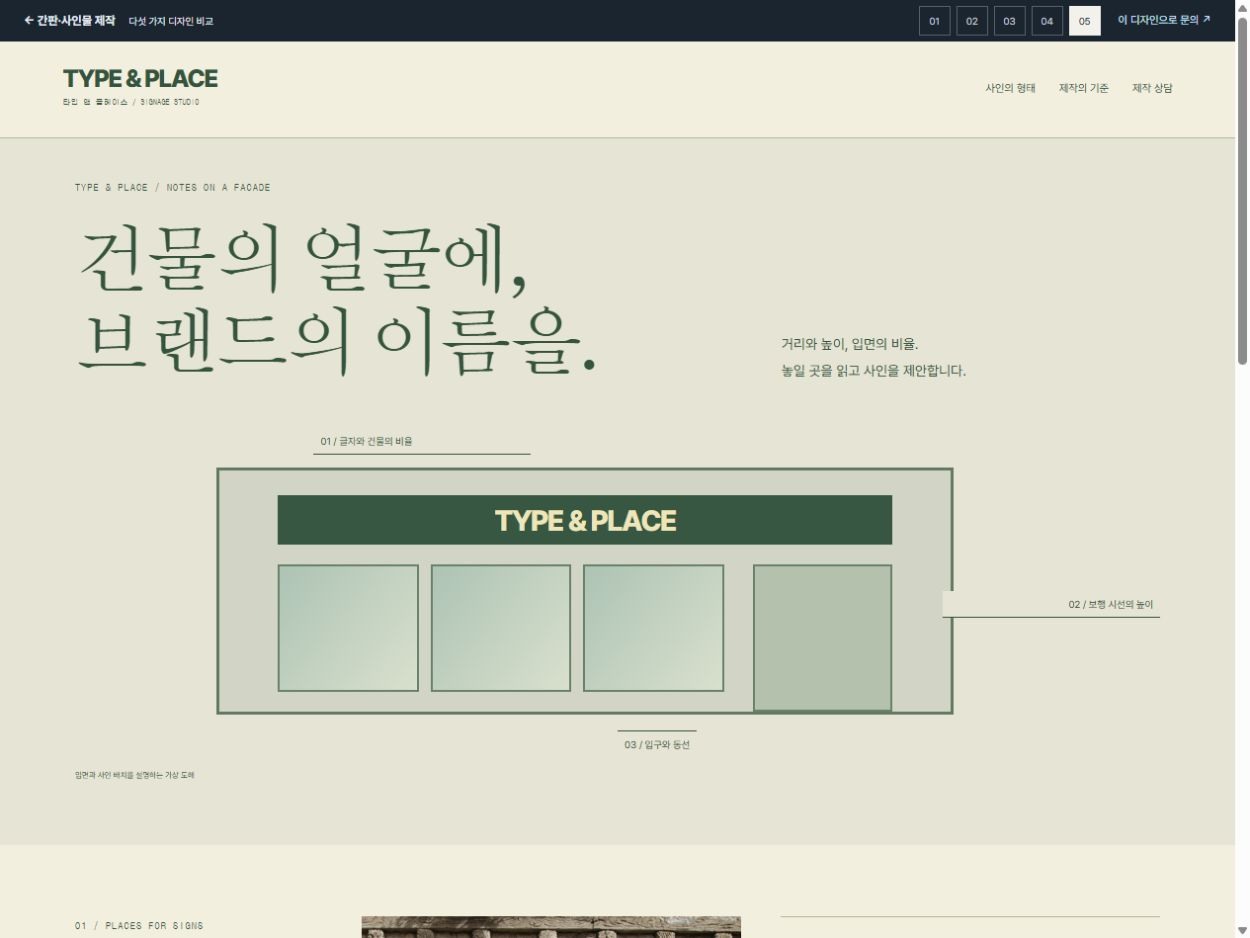
Task: Click the '다섯 가지 디자인 비교' text
Action: (171, 21)
